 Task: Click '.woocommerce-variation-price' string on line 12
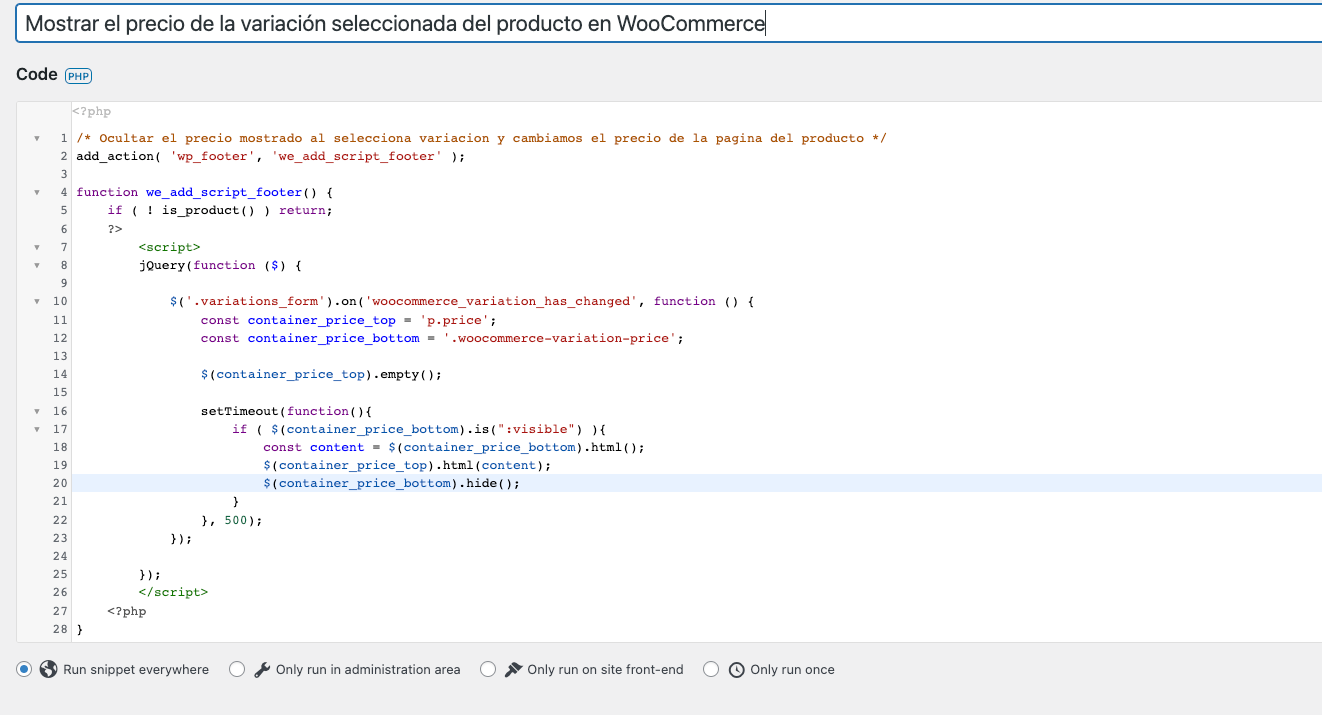tap(559, 338)
